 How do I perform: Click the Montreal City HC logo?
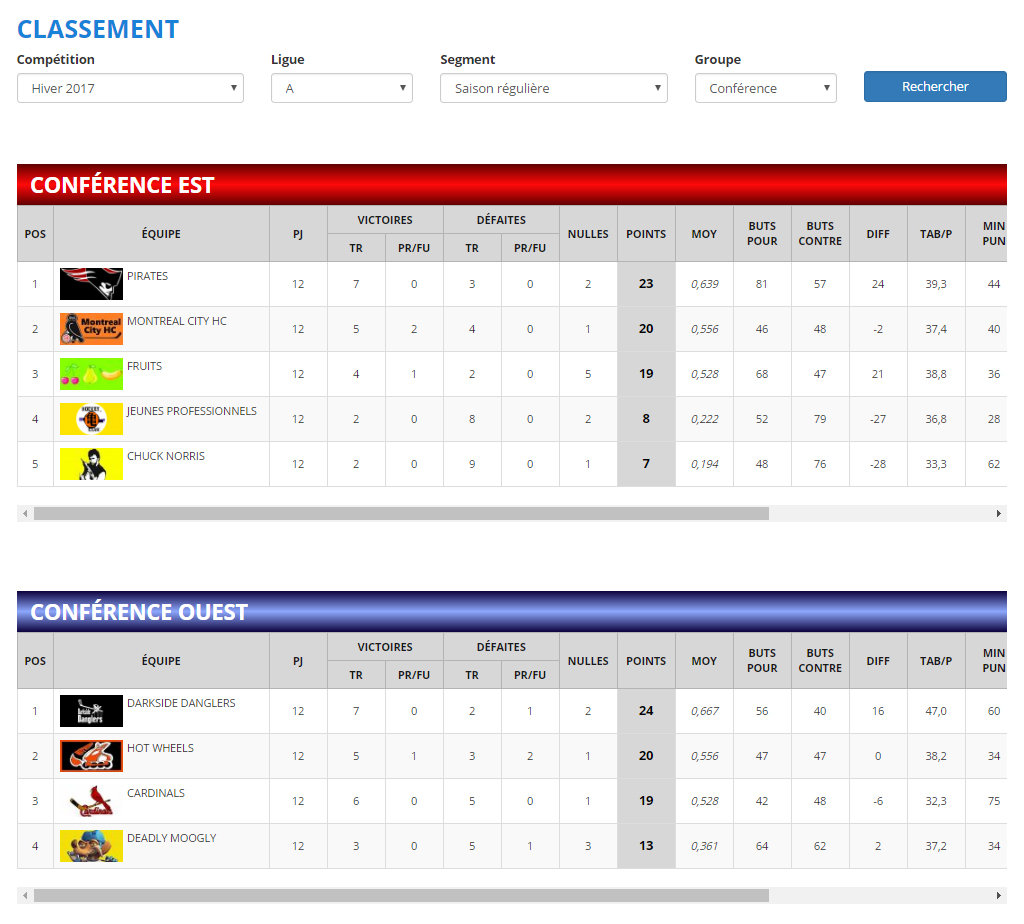(x=91, y=329)
